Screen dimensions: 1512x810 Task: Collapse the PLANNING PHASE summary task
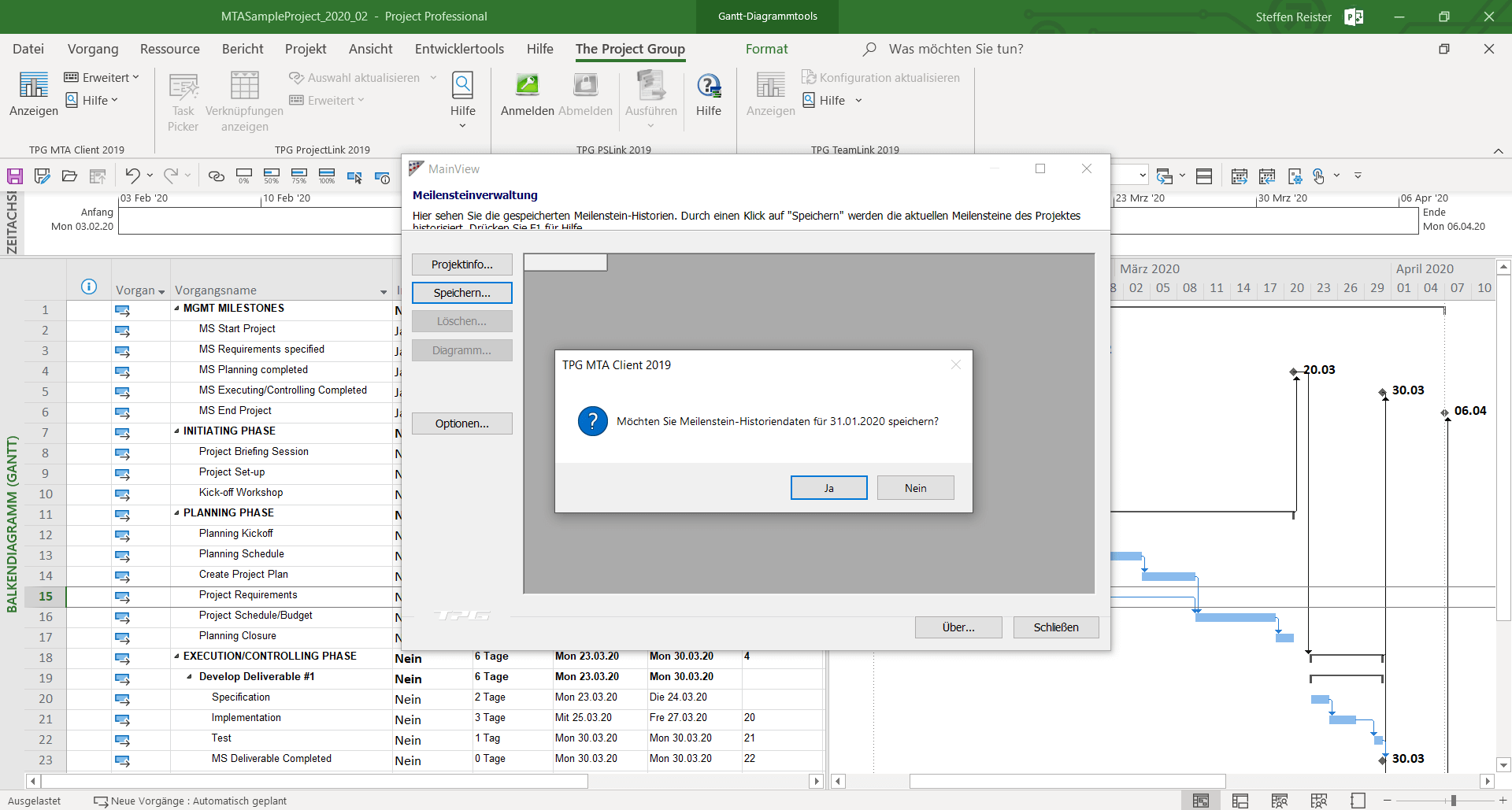coord(176,513)
